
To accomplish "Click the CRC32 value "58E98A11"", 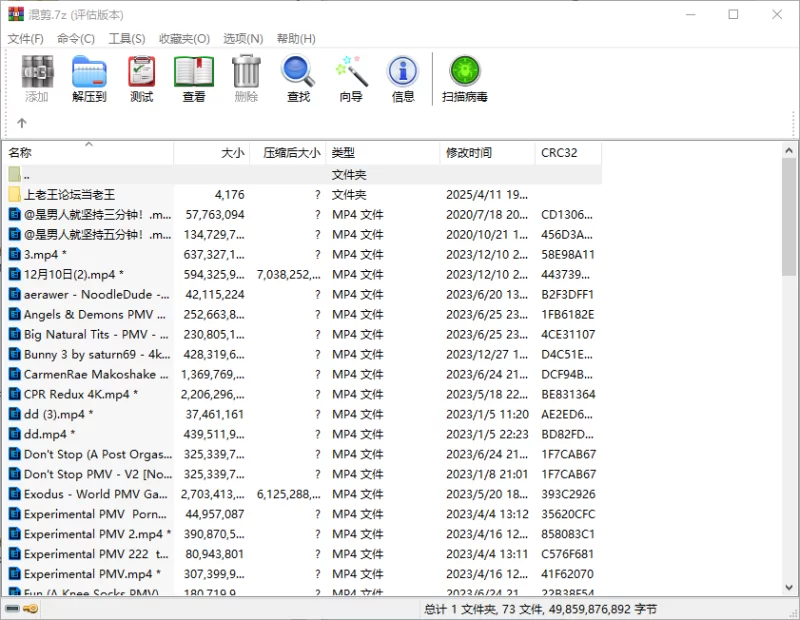I will point(568,254).
